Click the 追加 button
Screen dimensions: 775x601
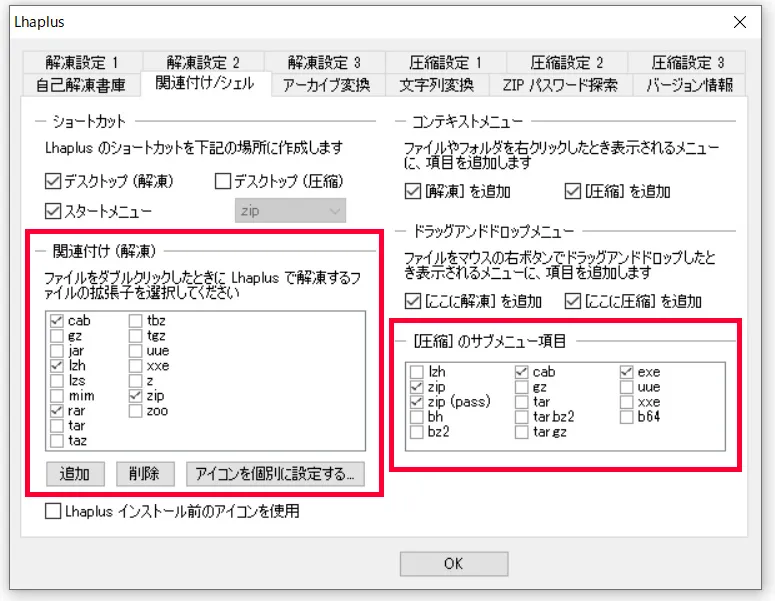(x=75, y=474)
